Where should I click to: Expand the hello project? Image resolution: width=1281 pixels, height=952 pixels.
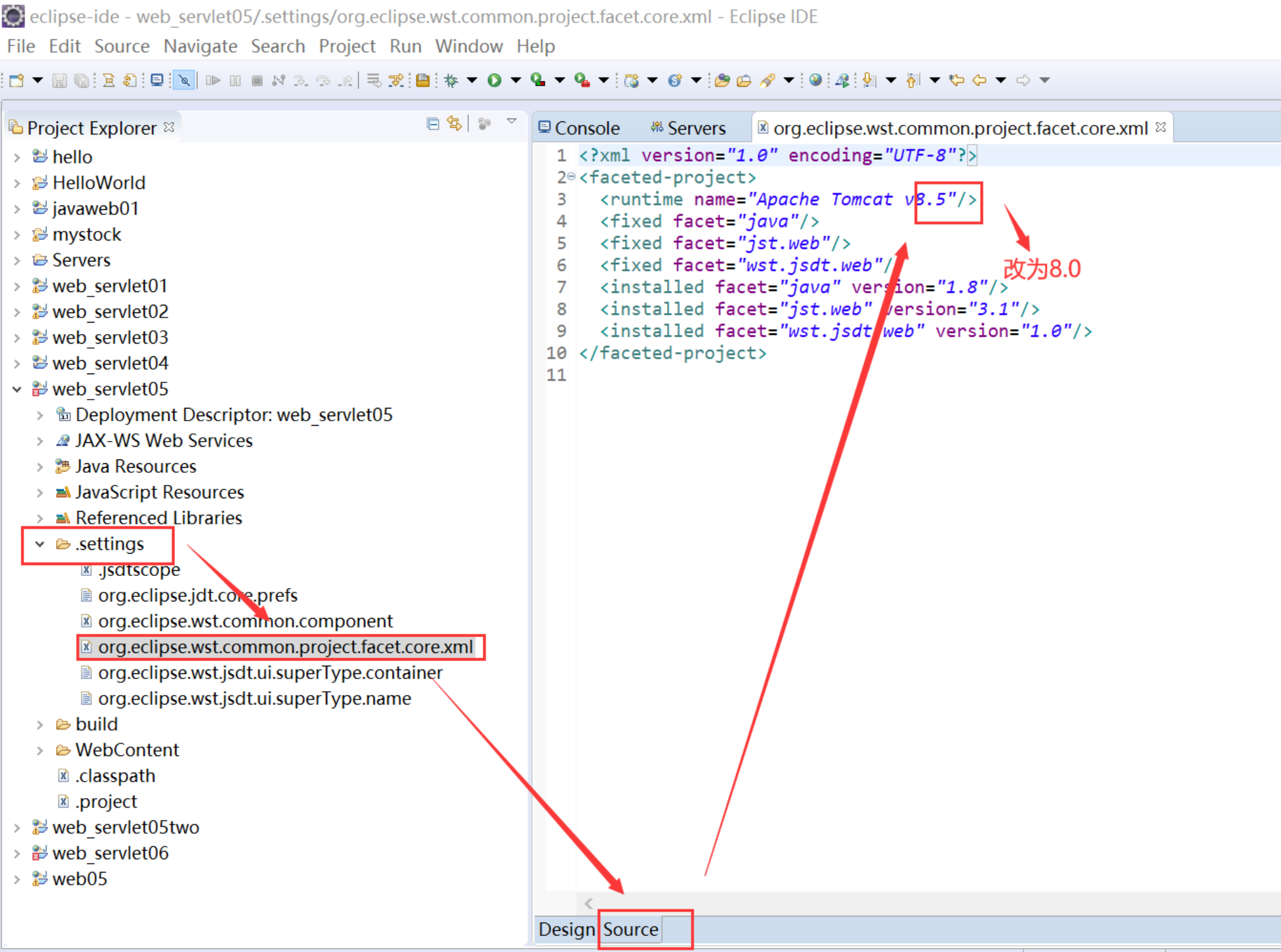17,157
